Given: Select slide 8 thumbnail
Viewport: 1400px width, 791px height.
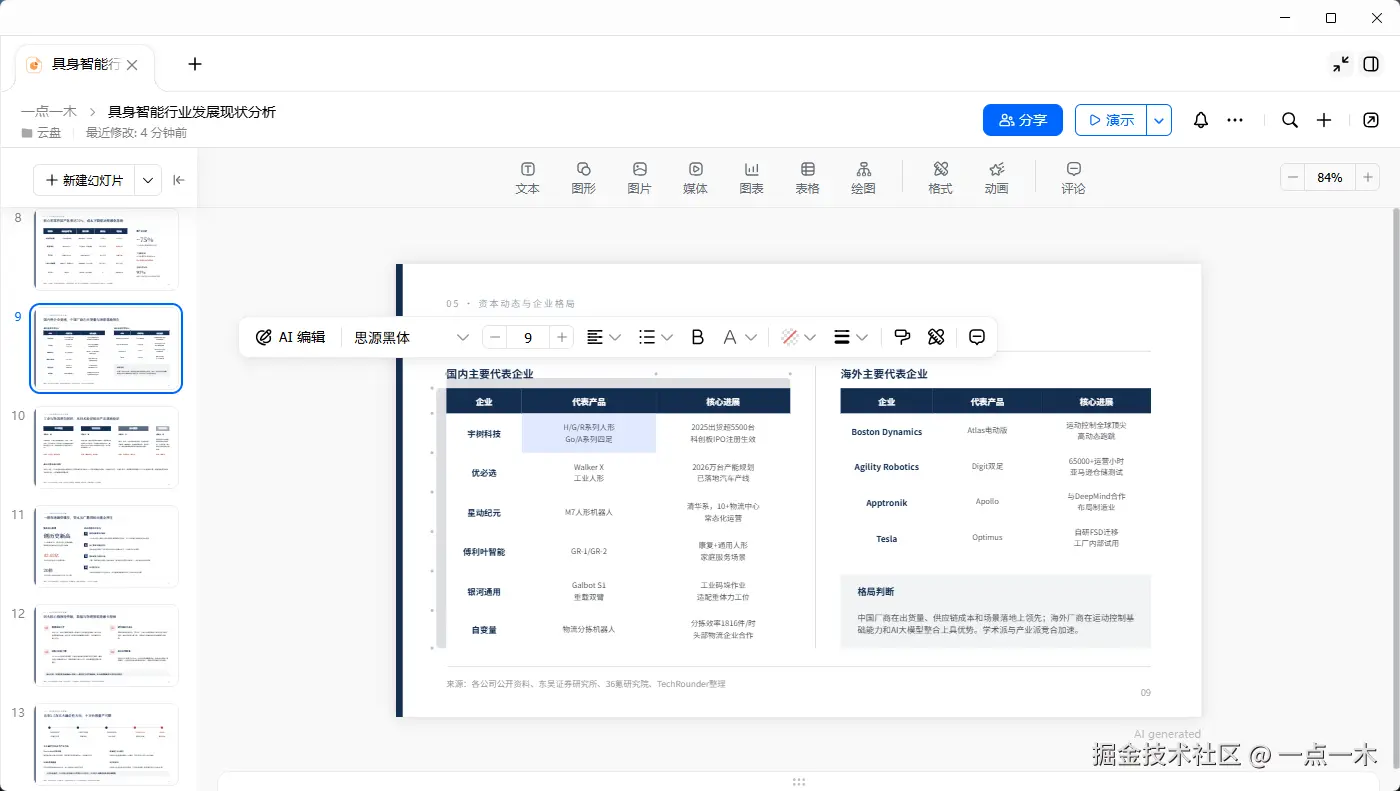Looking at the screenshot, I should (x=106, y=249).
